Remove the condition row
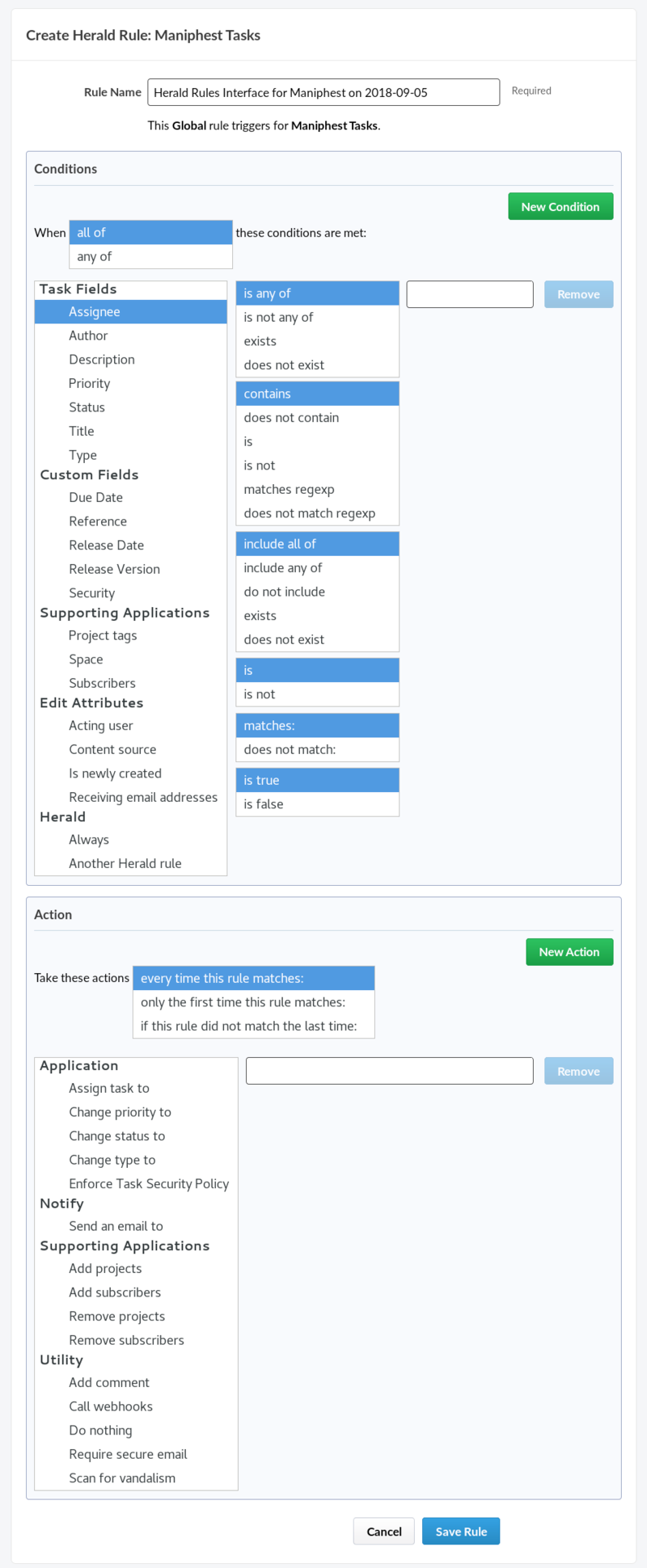This screenshot has height=1568, width=647. click(x=579, y=294)
